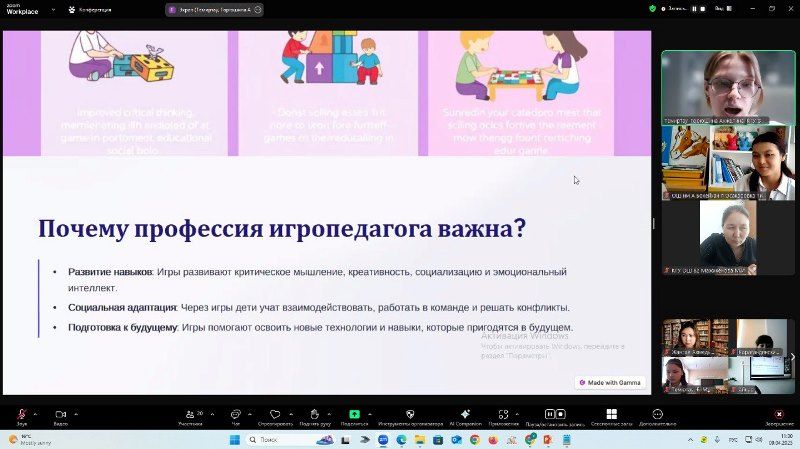Unmute the microphone in Zoom toolbar

click(x=21, y=414)
